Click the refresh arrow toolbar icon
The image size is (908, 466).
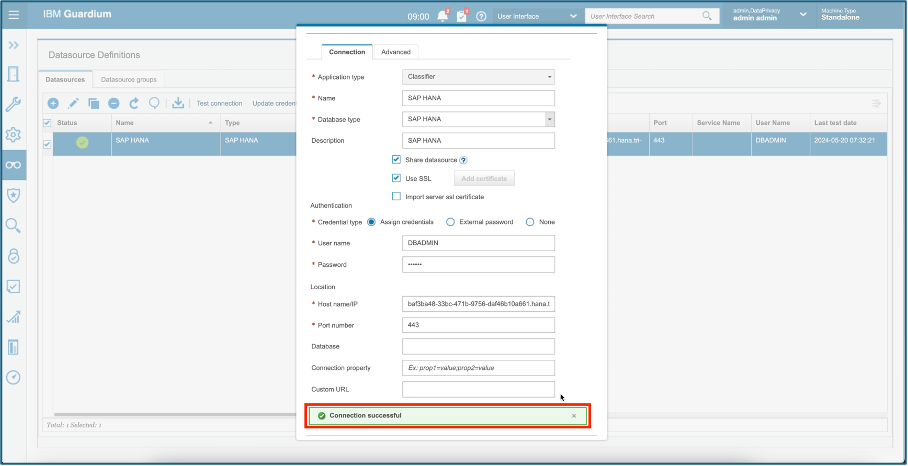pyautogui.click(x=134, y=104)
